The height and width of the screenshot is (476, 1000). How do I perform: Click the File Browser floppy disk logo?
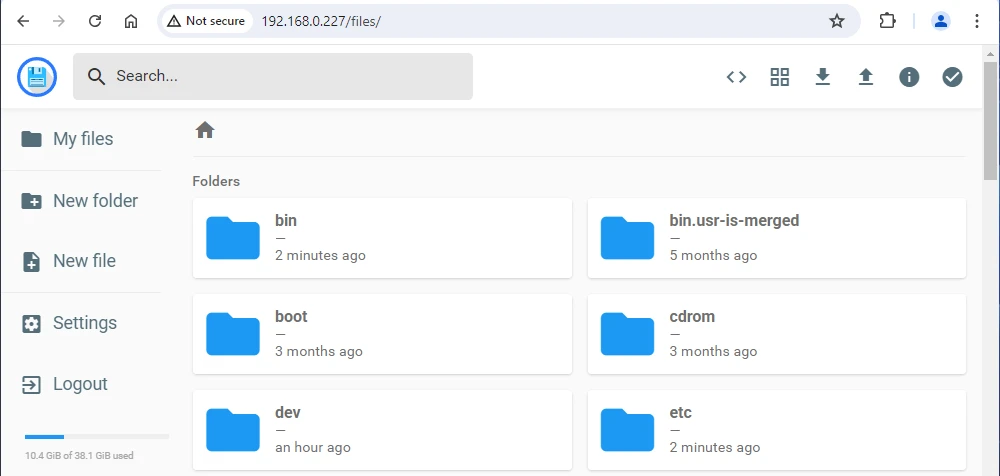[x=37, y=77]
